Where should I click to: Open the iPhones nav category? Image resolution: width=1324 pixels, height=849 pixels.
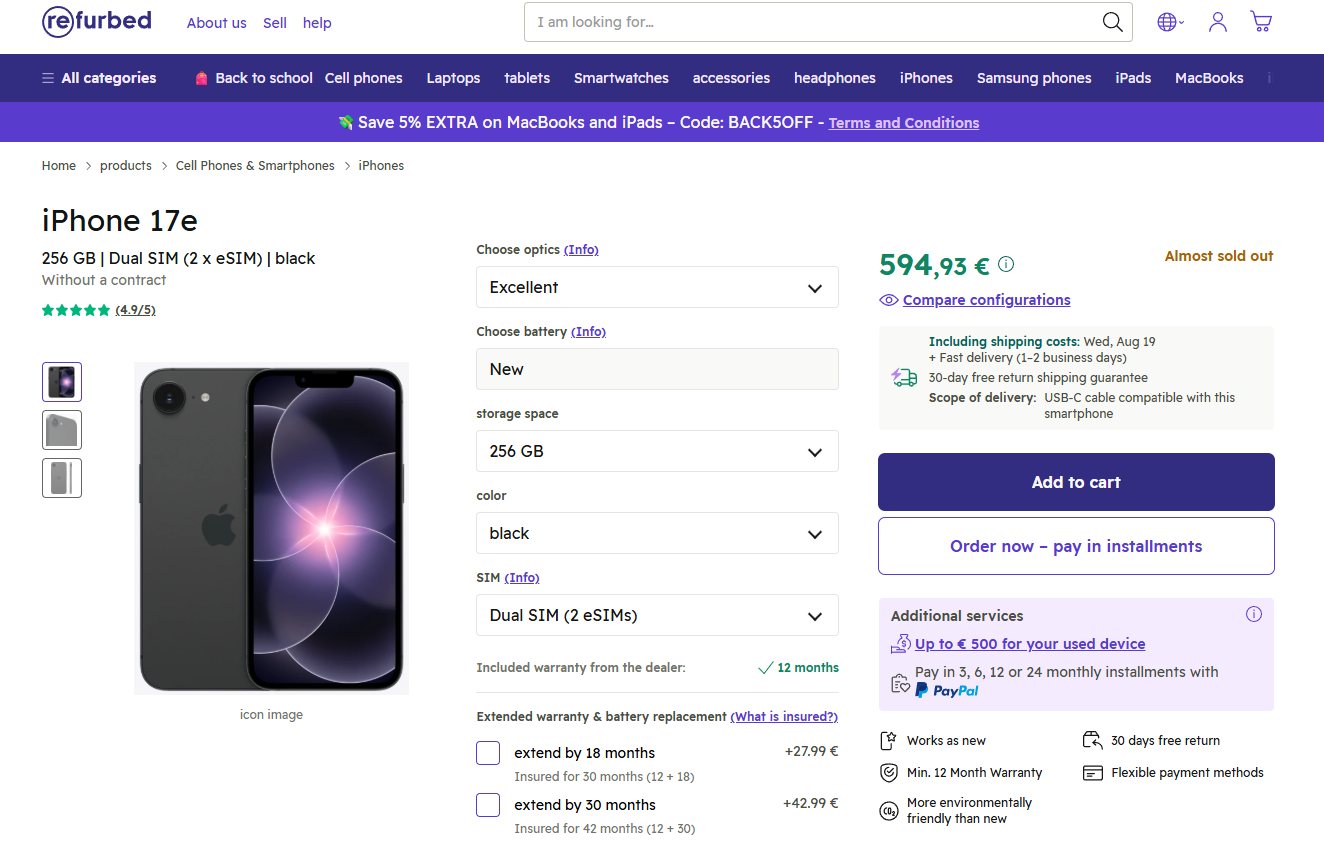[x=926, y=78]
